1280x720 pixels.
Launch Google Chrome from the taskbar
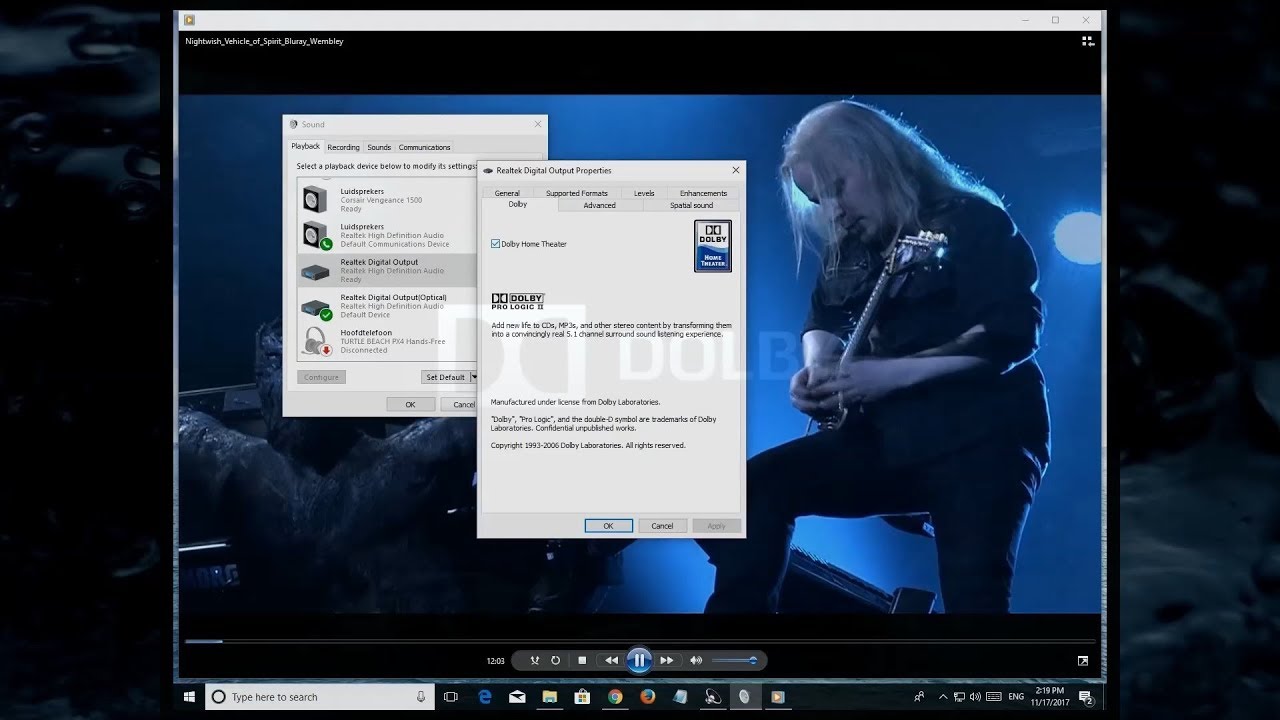pyautogui.click(x=615, y=696)
